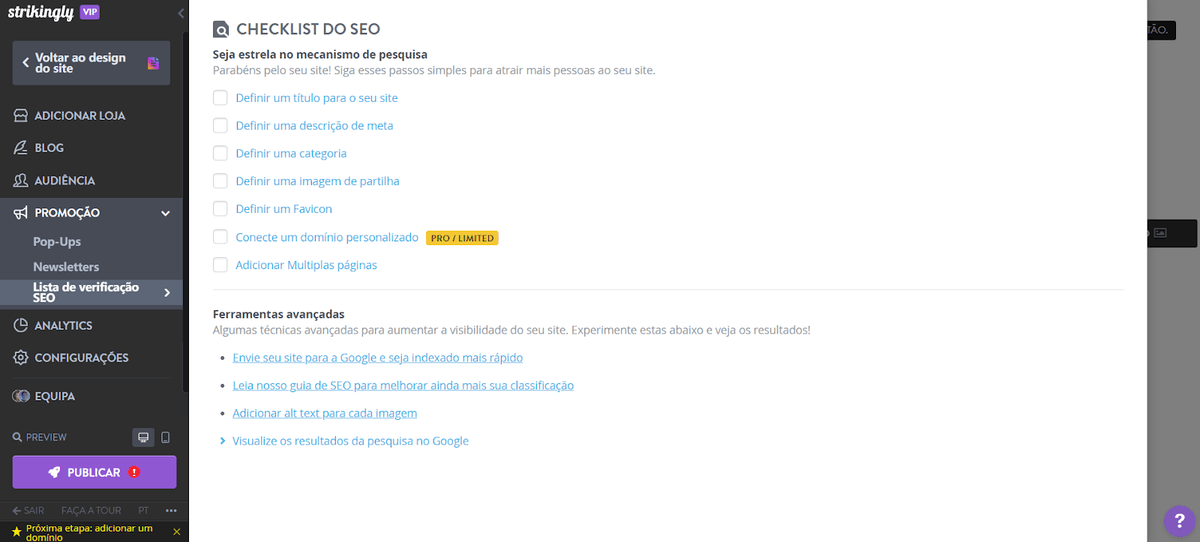Click the Preview label

pyautogui.click(x=46, y=437)
